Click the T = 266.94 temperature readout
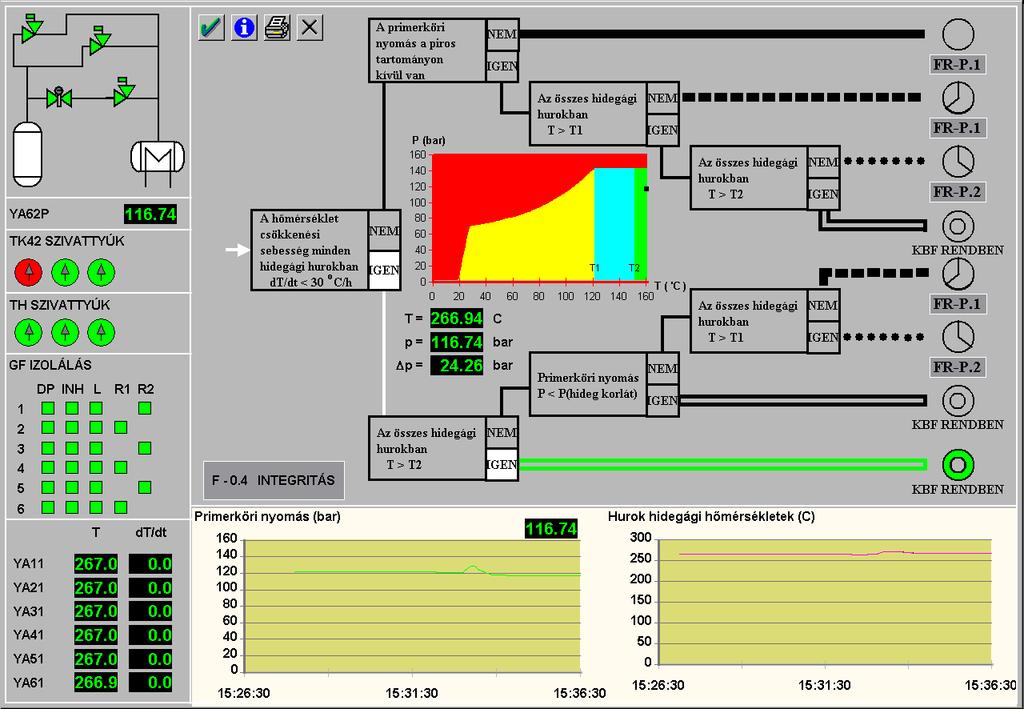The image size is (1024, 709). pos(456,318)
